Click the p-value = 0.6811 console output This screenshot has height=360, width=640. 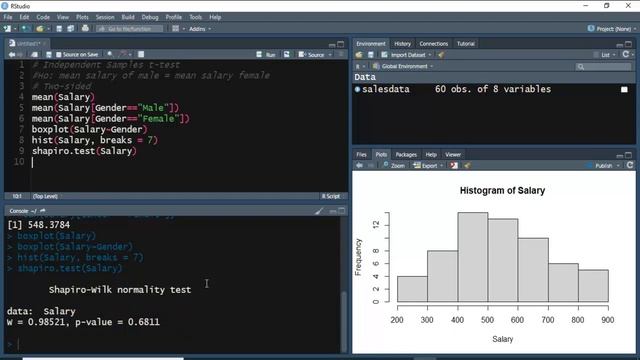click(118, 322)
